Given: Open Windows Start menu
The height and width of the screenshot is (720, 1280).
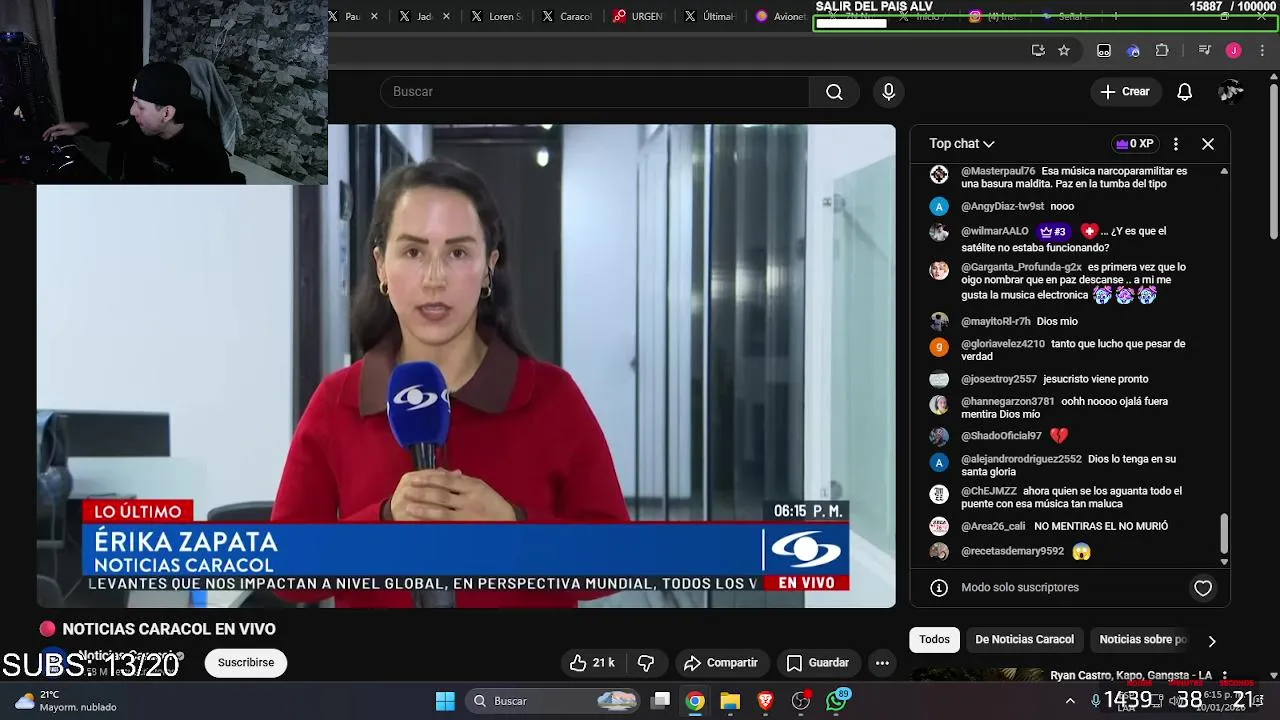Looking at the screenshot, I should [445, 701].
